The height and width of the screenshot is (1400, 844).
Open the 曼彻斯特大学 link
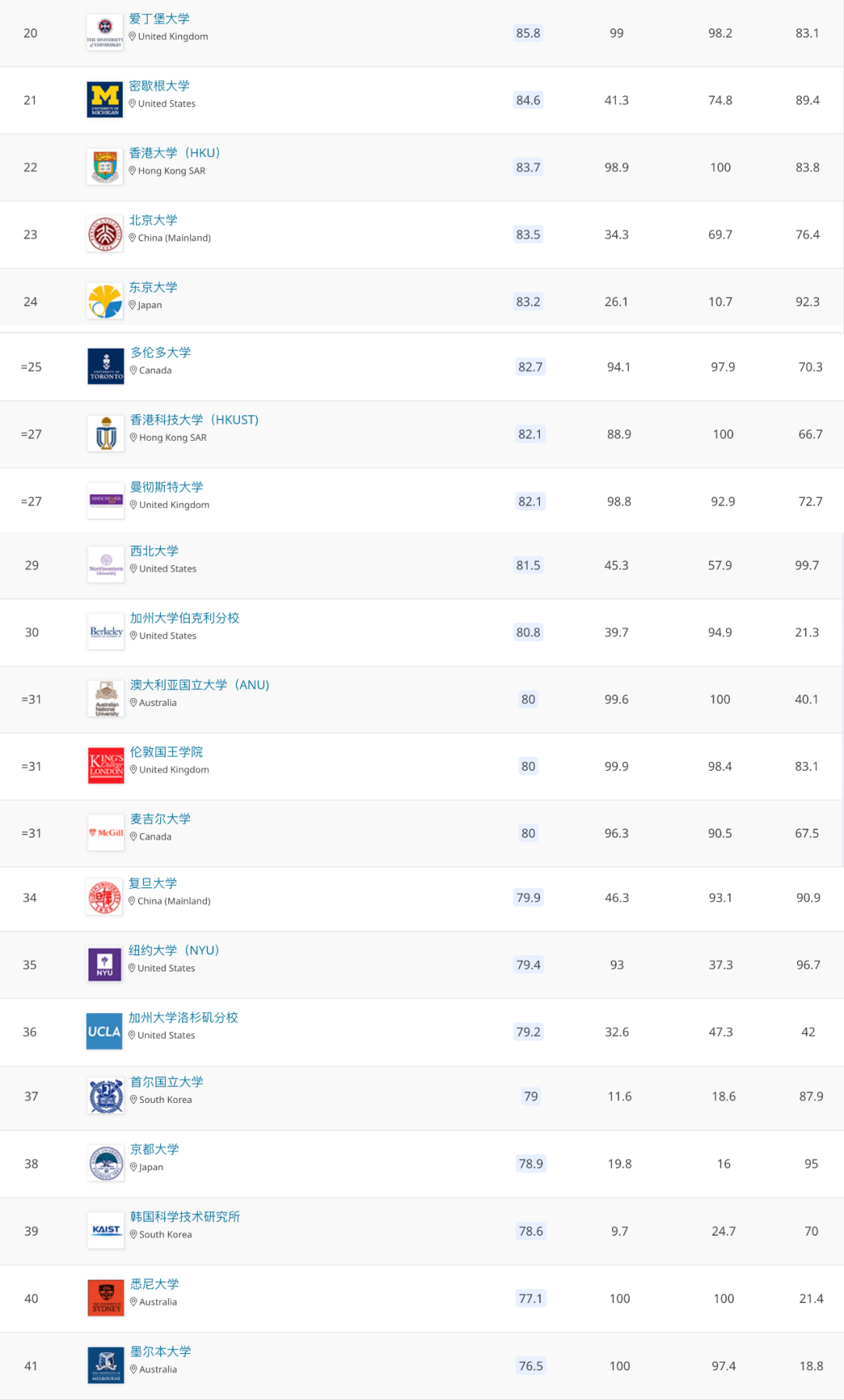click(166, 487)
